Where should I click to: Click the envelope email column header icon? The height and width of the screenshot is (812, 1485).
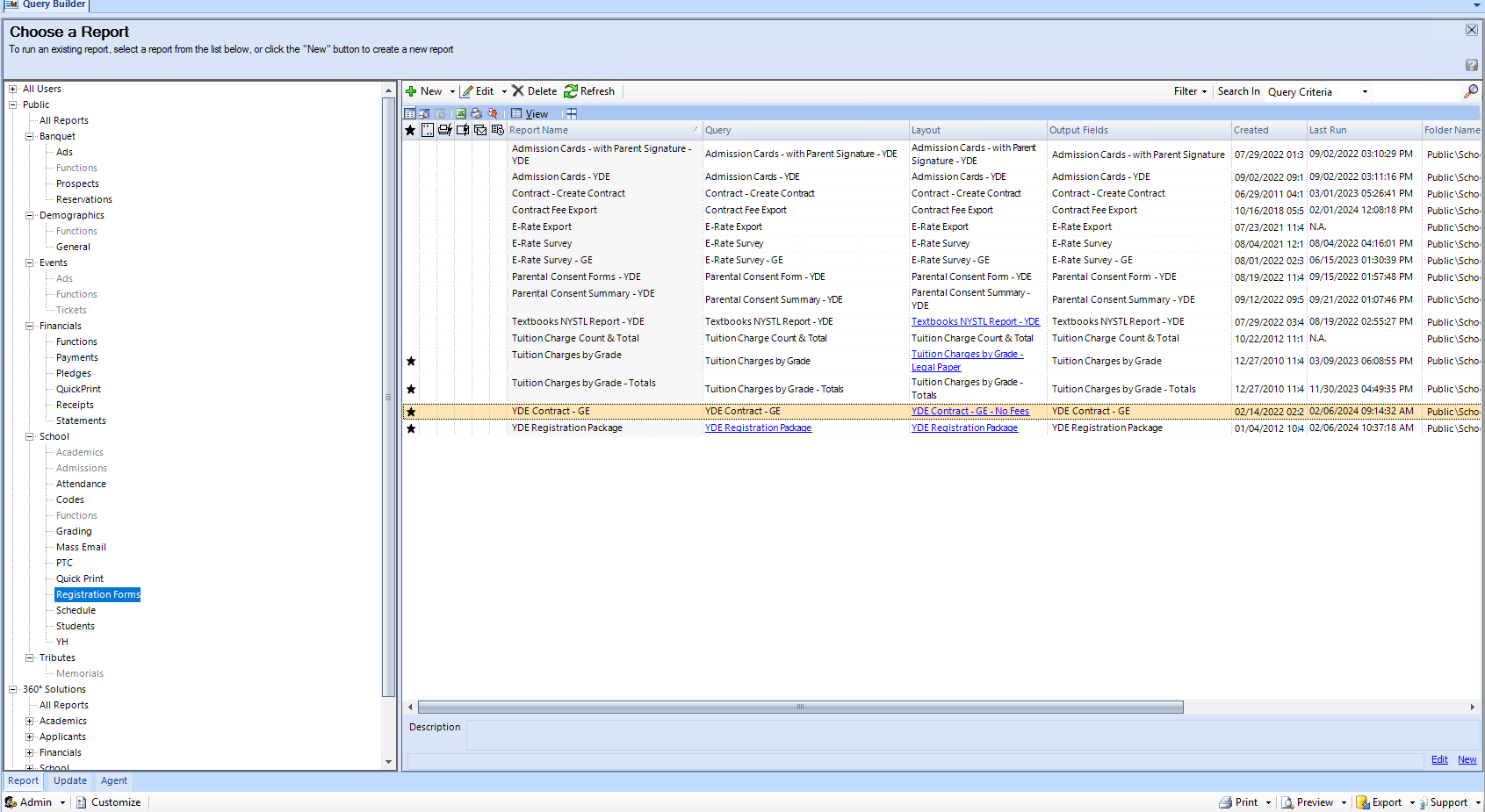(x=480, y=130)
